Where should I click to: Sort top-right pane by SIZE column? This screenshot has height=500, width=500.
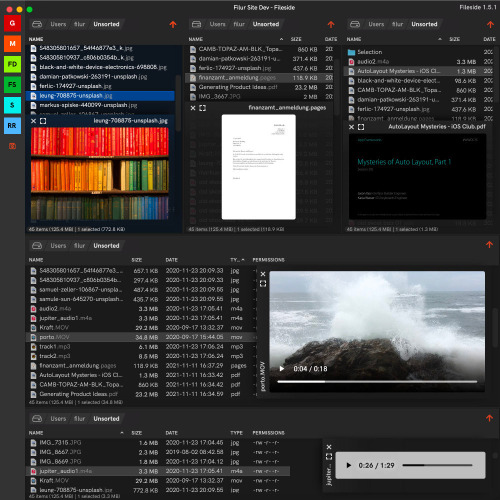(x=454, y=39)
